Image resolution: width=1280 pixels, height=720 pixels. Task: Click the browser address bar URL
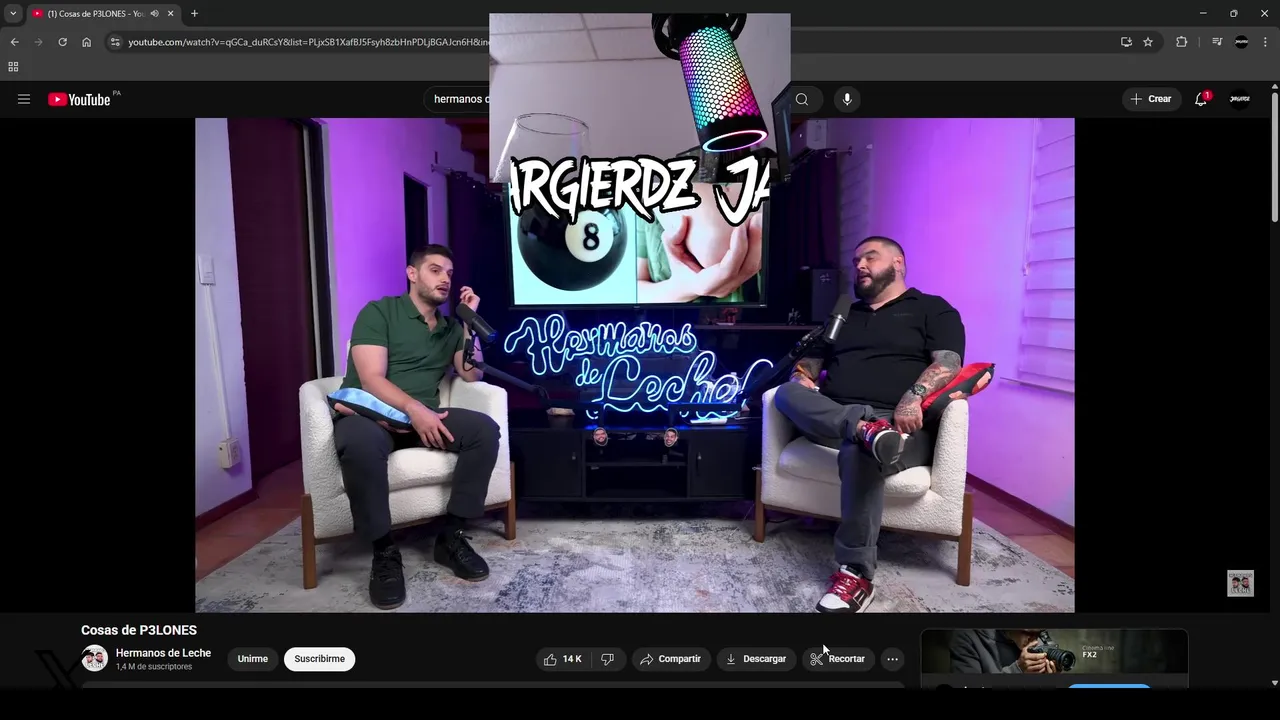308,42
